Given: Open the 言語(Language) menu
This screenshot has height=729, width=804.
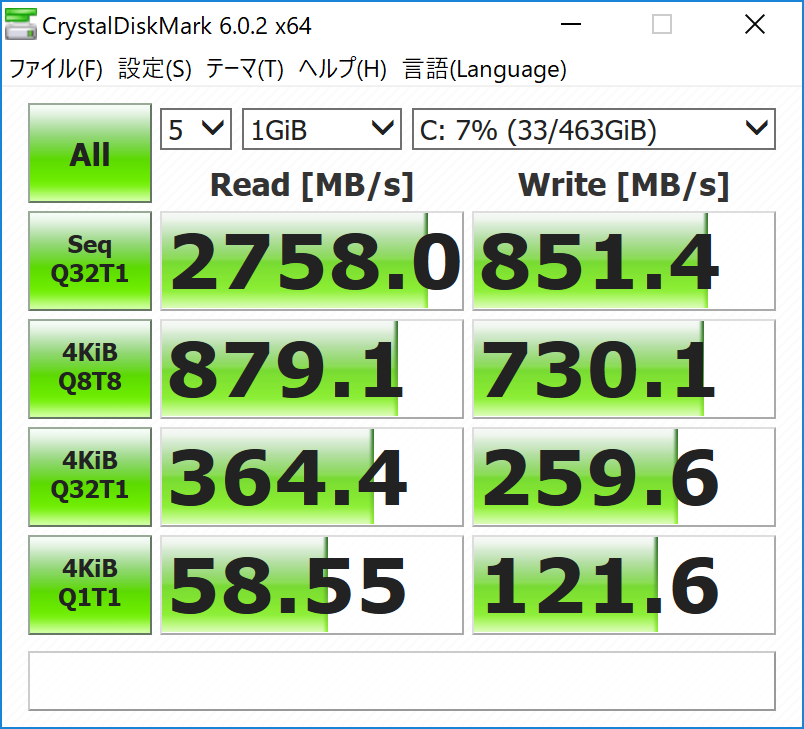Looking at the screenshot, I should click(x=485, y=69).
